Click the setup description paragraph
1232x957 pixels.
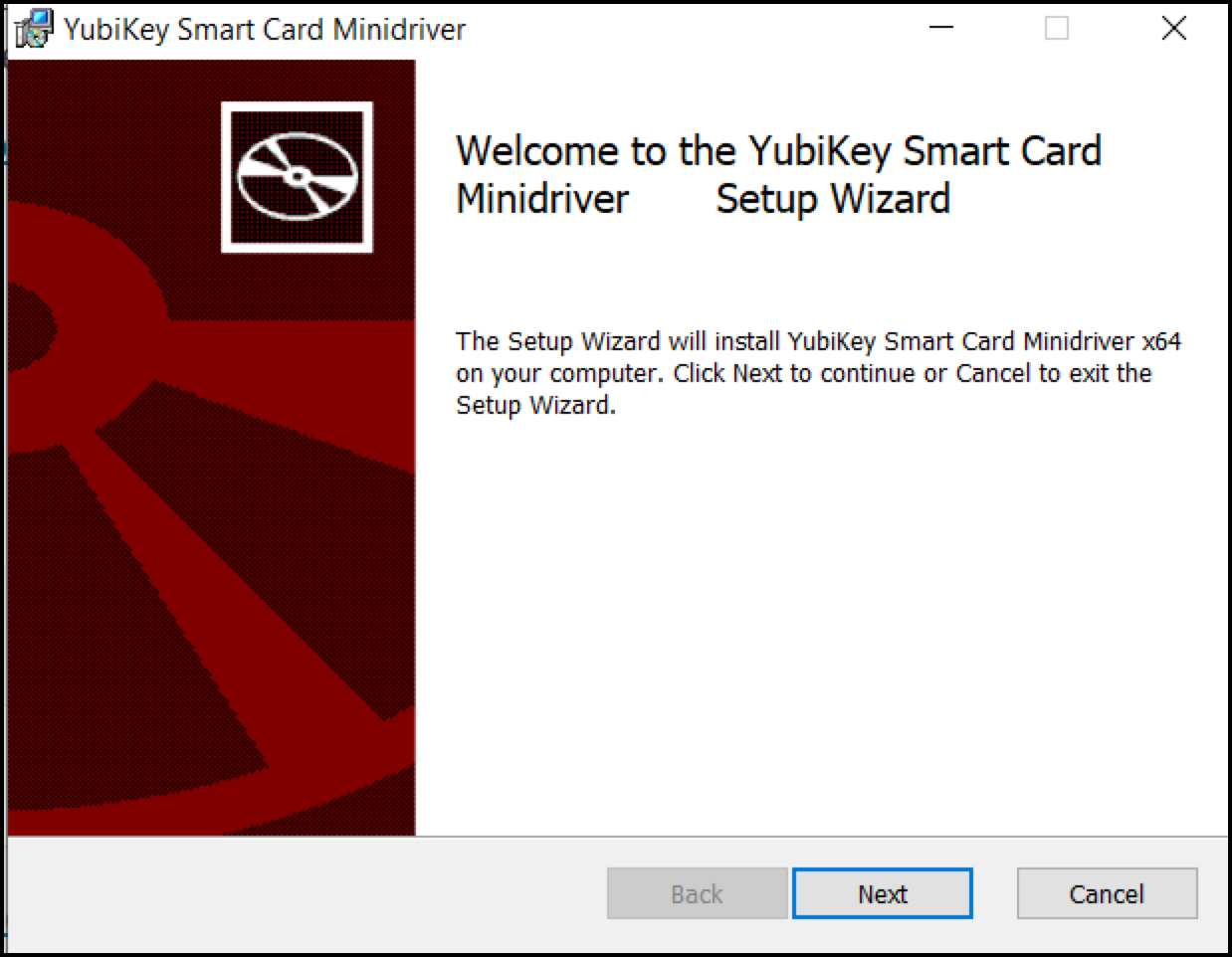click(816, 373)
